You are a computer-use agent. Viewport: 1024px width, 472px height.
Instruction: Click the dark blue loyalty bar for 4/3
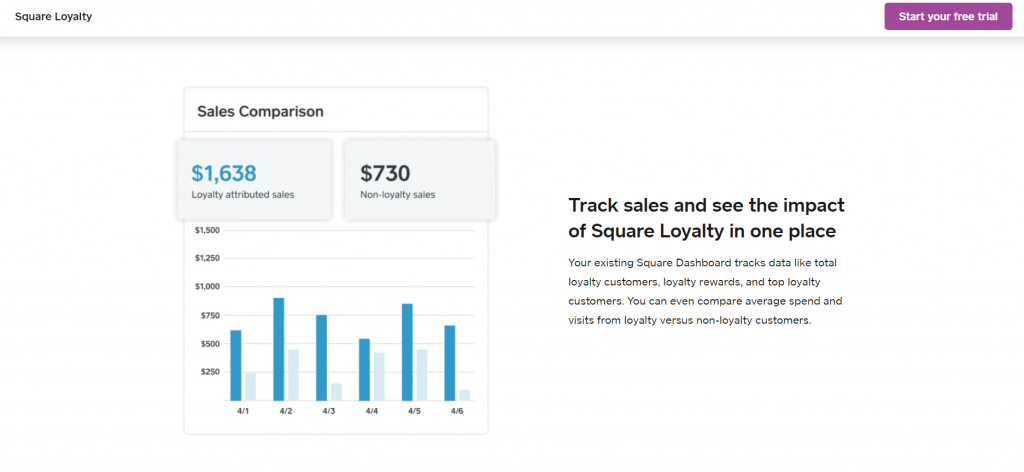(x=321, y=358)
